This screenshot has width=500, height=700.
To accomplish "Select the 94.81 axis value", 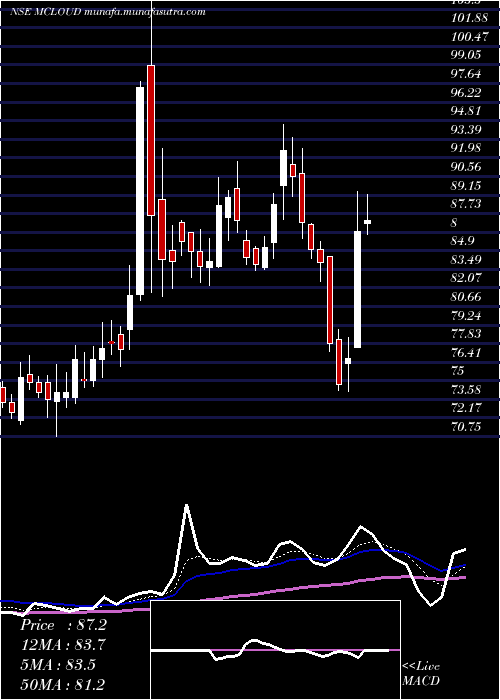I will [466, 111].
